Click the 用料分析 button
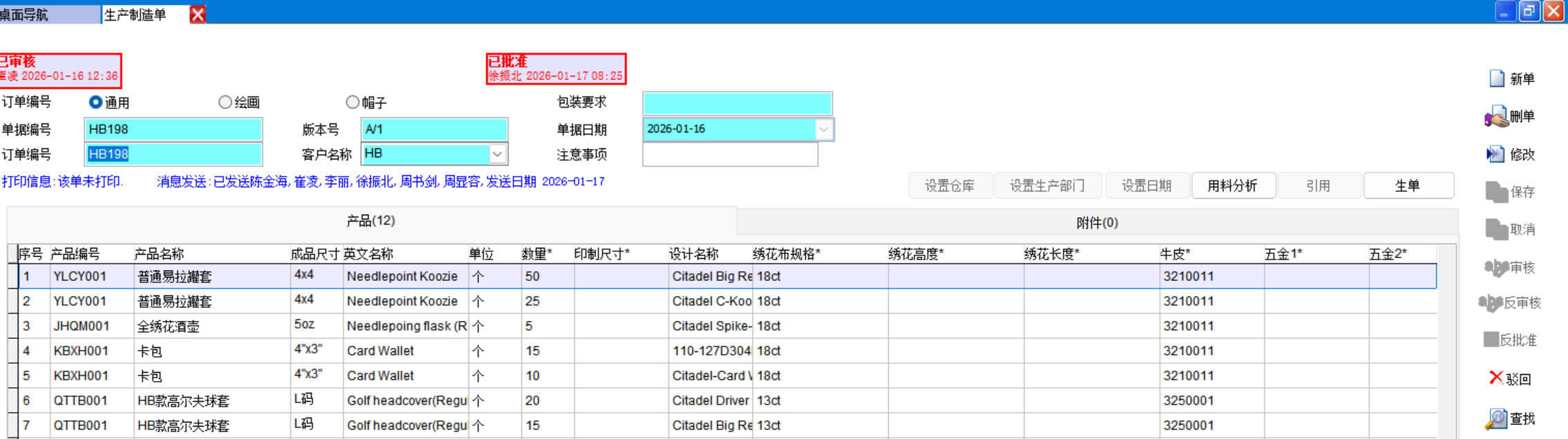Viewport: 1568px width, 439px height. pos(1232,186)
